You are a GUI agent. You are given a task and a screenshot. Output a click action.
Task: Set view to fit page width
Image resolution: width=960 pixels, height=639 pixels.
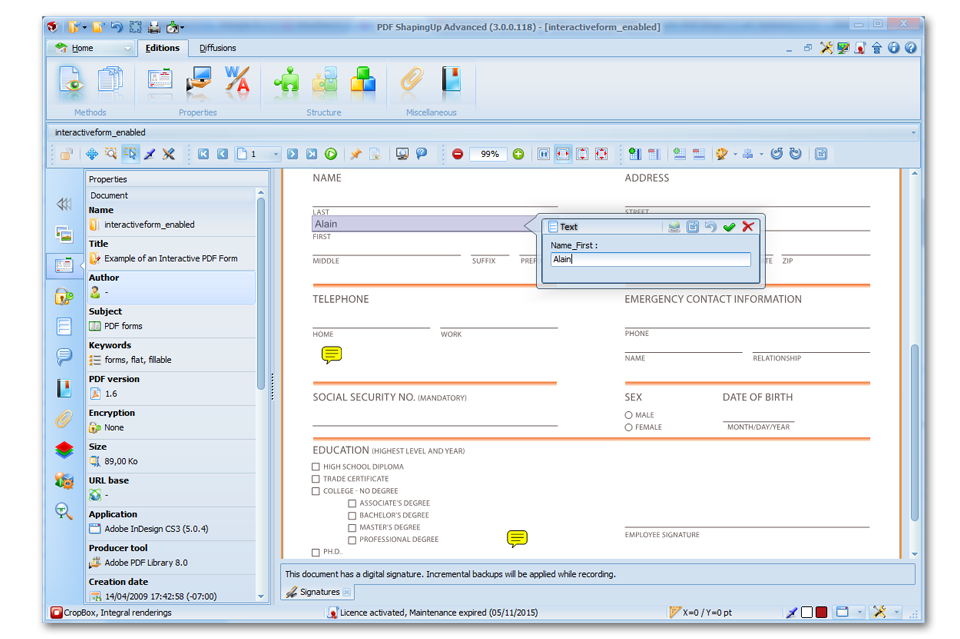click(x=563, y=154)
